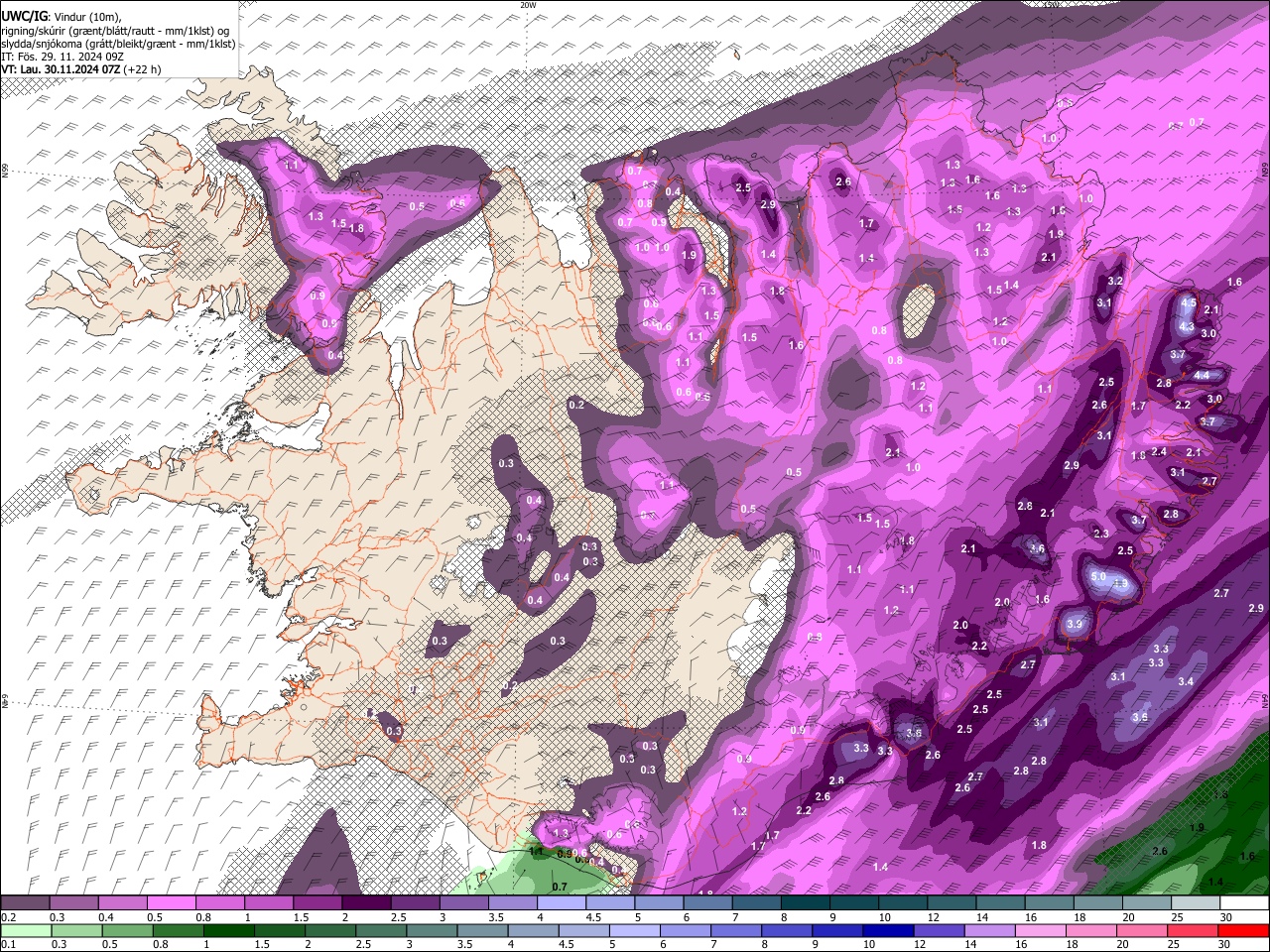Click the 'UWC/IG: Vindur (10m)' title text
The image size is (1270, 952).
pyautogui.click(x=62, y=17)
